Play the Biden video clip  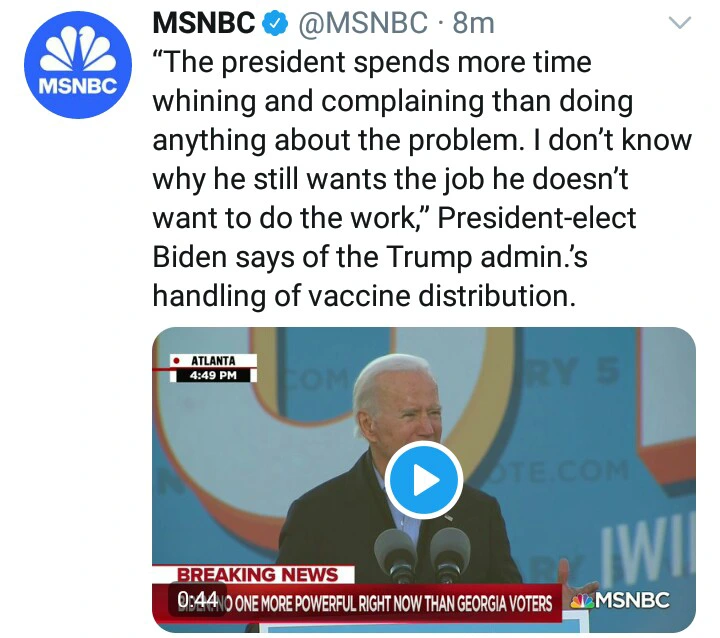(424, 479)
